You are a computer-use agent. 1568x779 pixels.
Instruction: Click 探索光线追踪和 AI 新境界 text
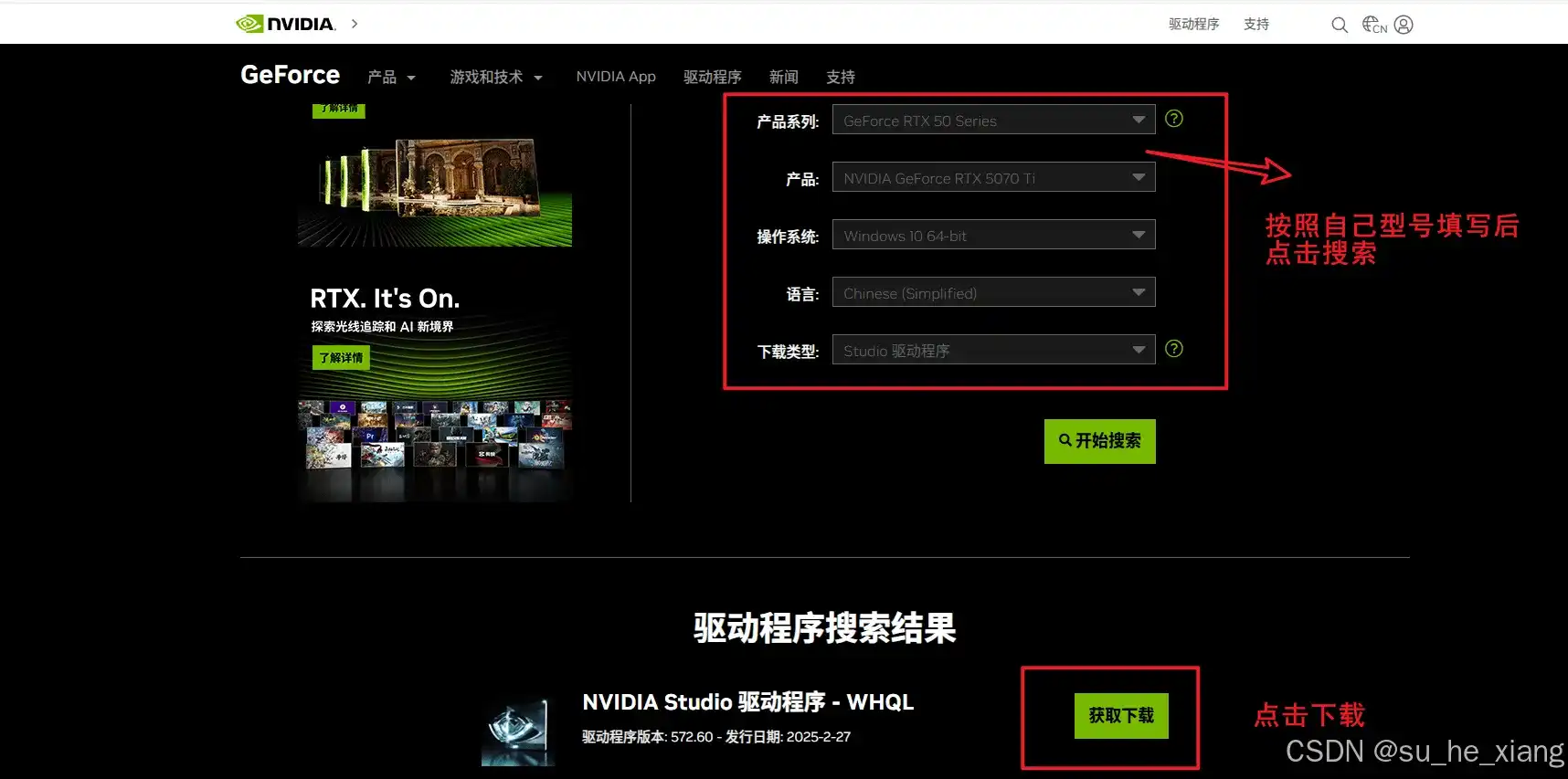(382, 327)
